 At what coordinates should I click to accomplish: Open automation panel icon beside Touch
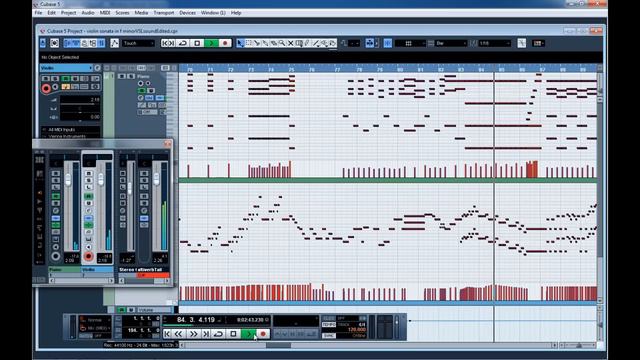pyautogui.click(x=115, y=43)
